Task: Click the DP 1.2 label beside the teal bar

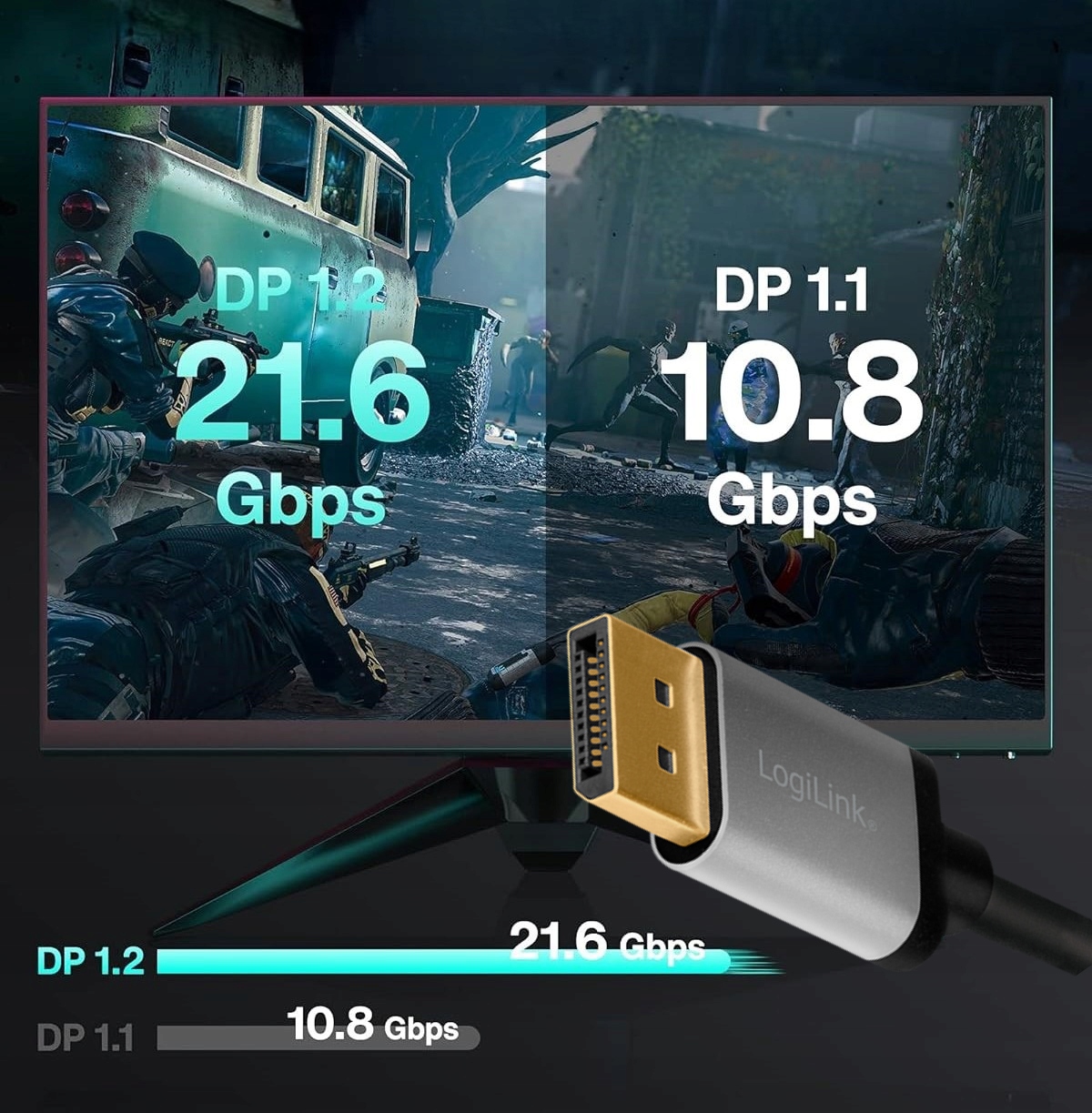Action: 90,960
